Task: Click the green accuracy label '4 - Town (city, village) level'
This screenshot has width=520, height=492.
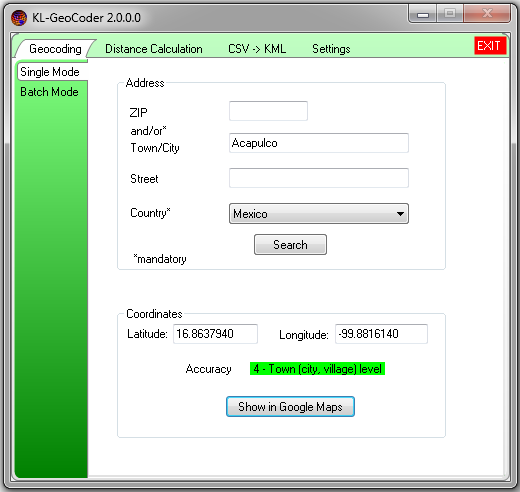Action: pyautogui.click(x=317, y=369)
